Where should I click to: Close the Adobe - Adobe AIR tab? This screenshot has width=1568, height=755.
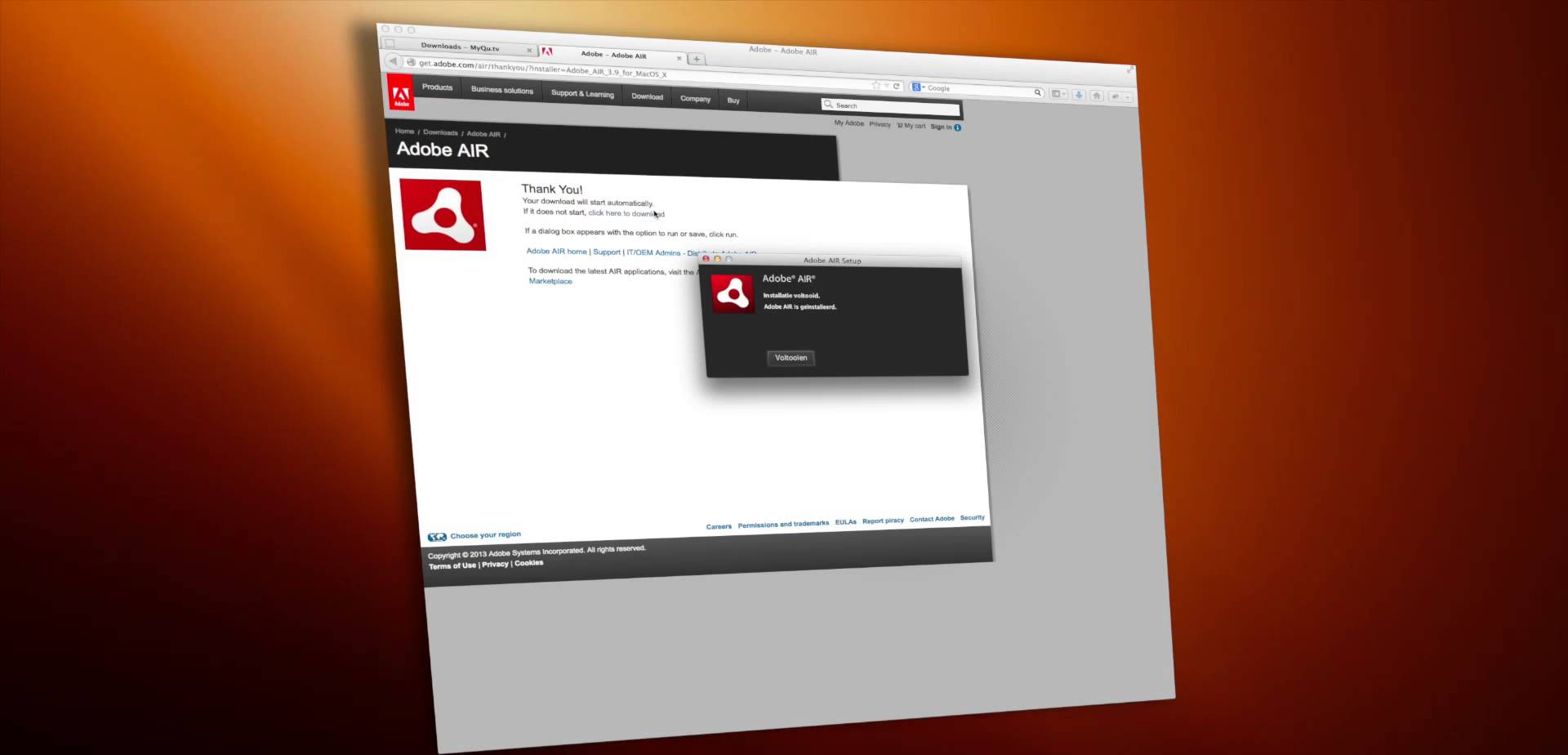pos(679,58)
